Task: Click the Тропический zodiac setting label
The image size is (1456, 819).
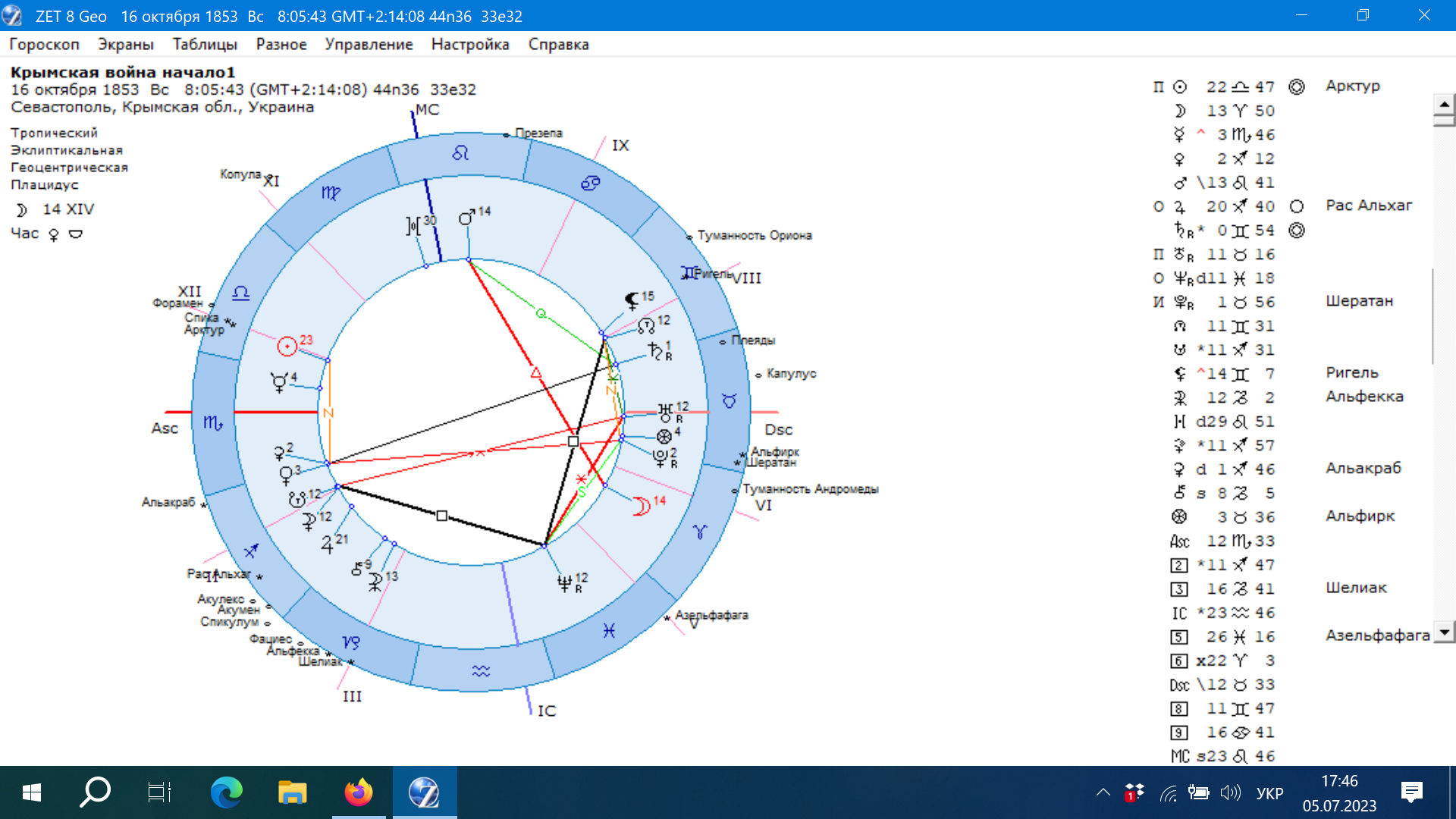Action: [x=54, y=133]
